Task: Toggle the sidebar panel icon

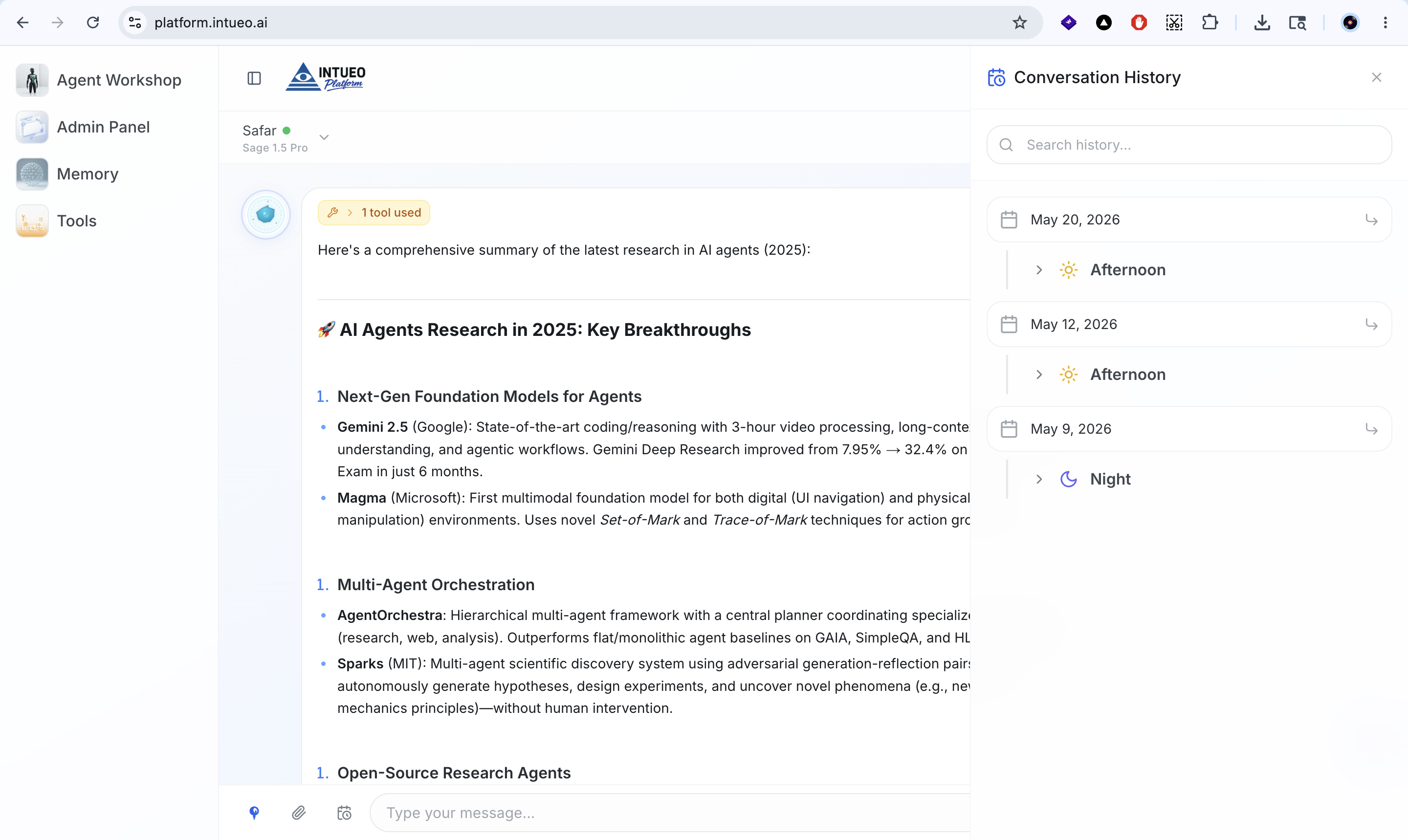Action: [x=254, y=78]
